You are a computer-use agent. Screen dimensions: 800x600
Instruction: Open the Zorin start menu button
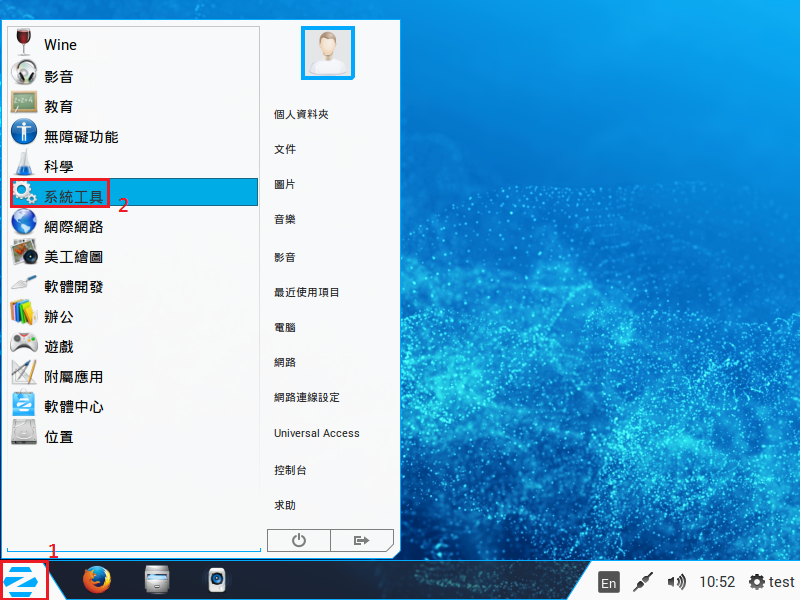tap(24, 580)
